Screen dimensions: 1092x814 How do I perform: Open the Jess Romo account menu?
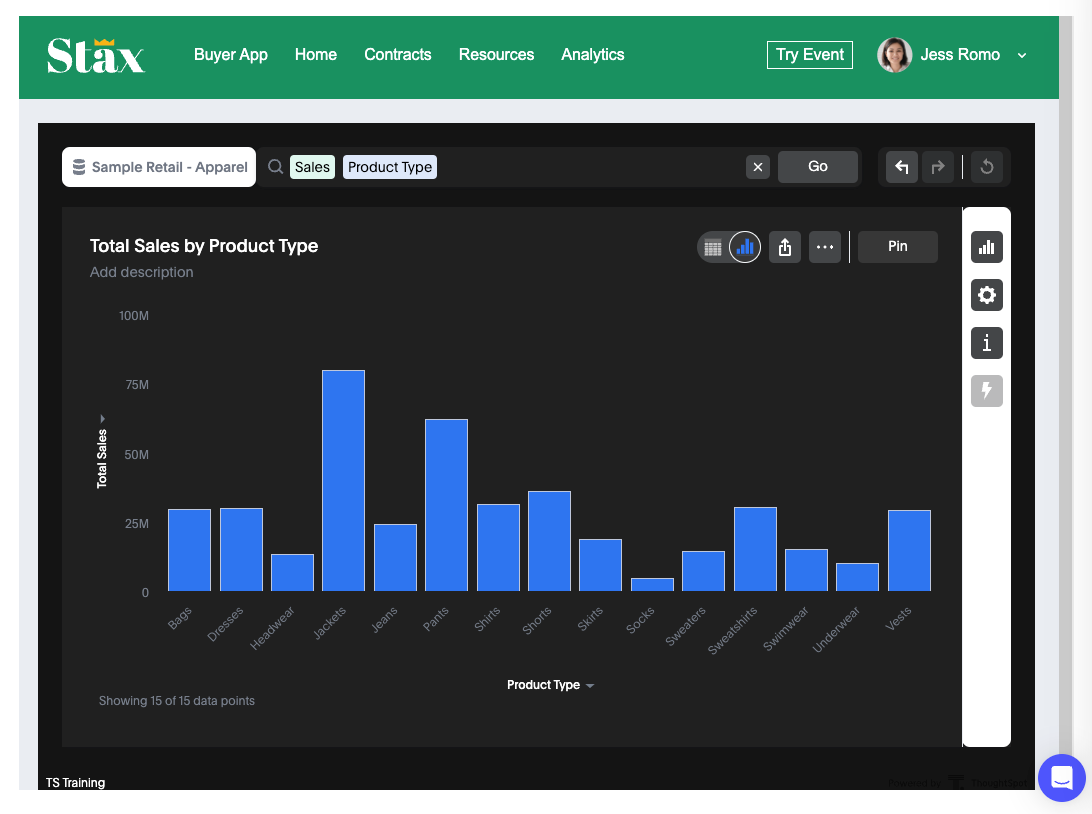coord(948,55)
